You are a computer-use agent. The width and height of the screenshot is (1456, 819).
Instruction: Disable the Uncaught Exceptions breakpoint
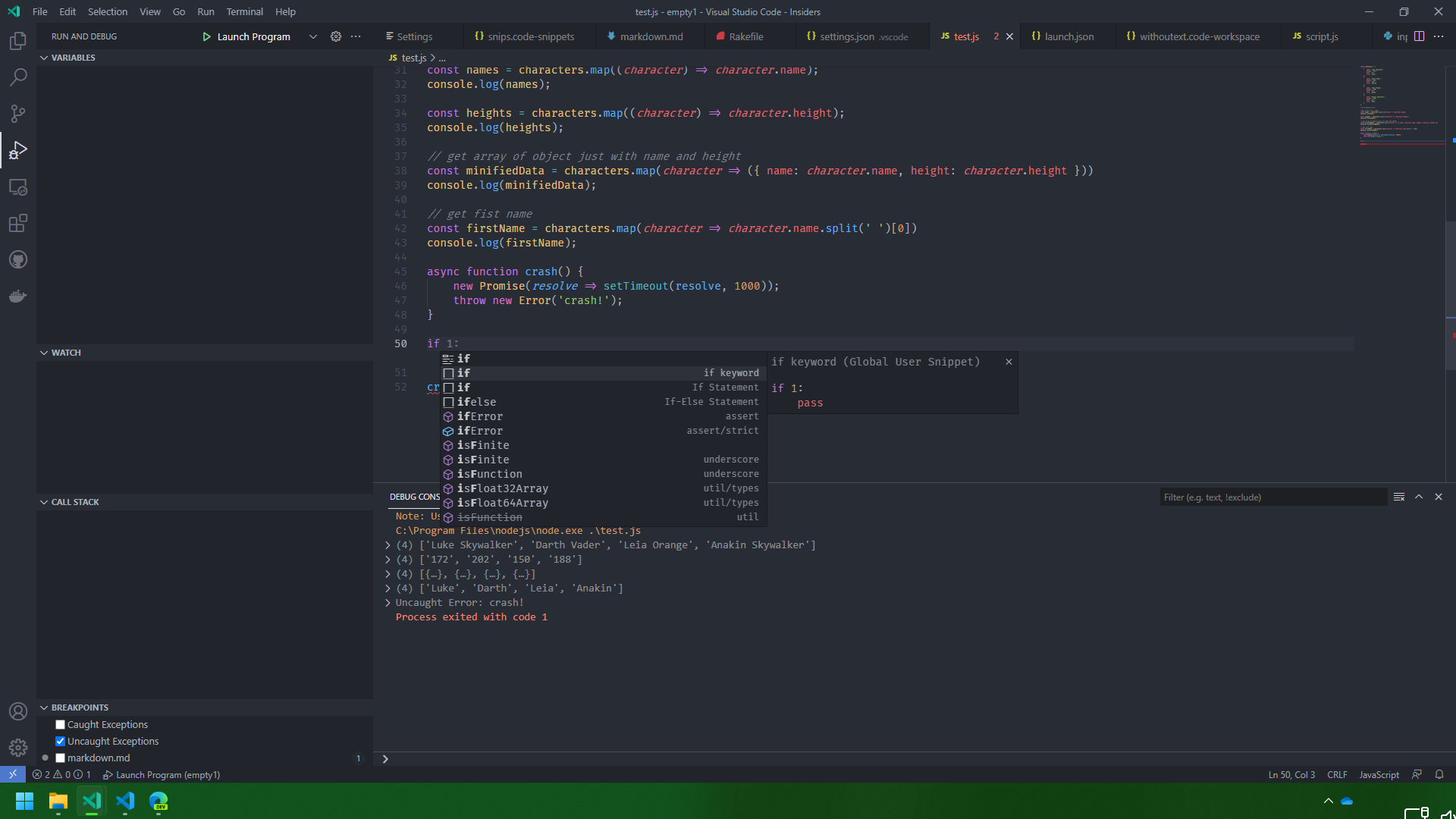click(x=59, y=741)
